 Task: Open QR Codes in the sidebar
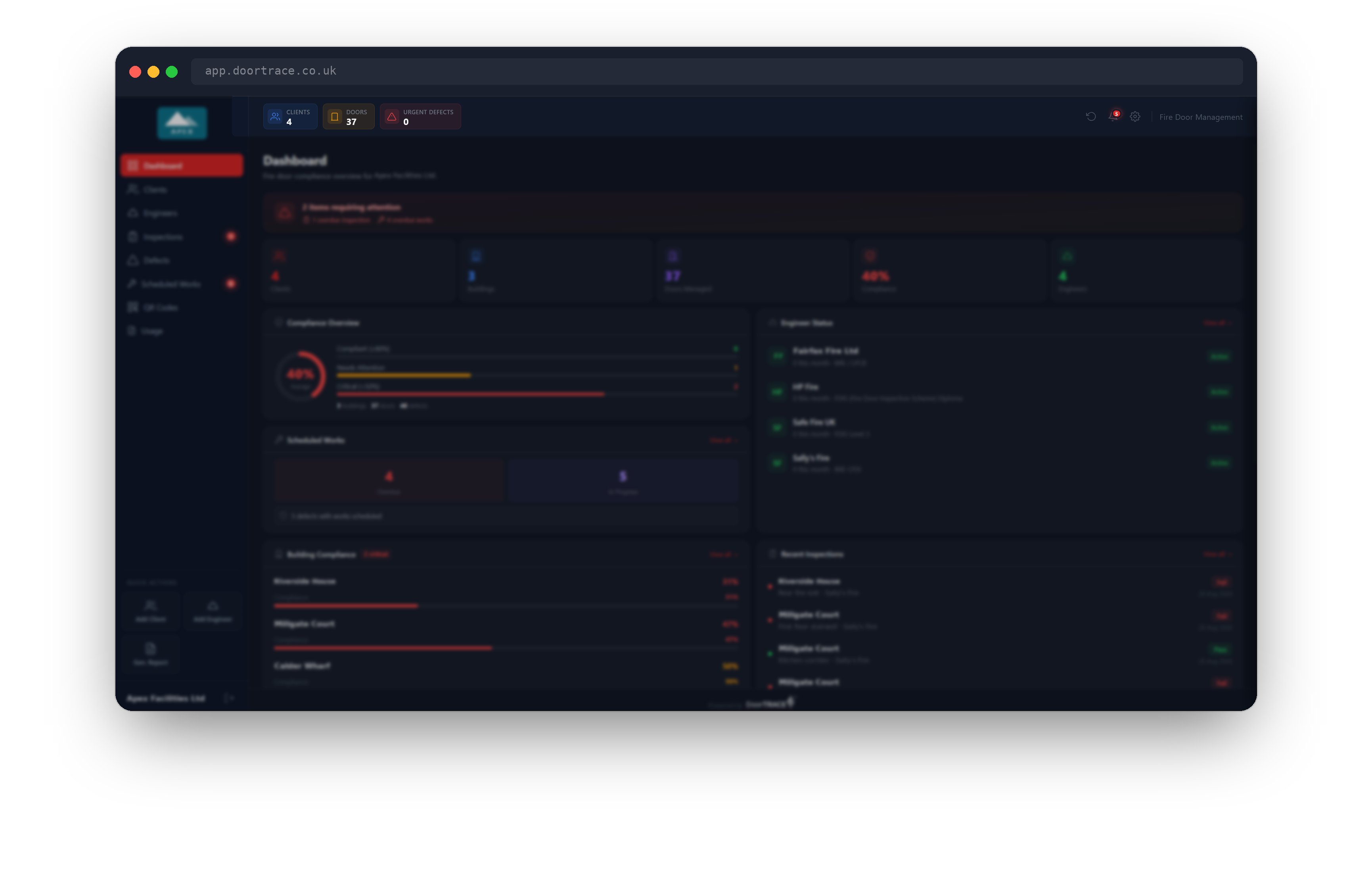pos(182,308)
